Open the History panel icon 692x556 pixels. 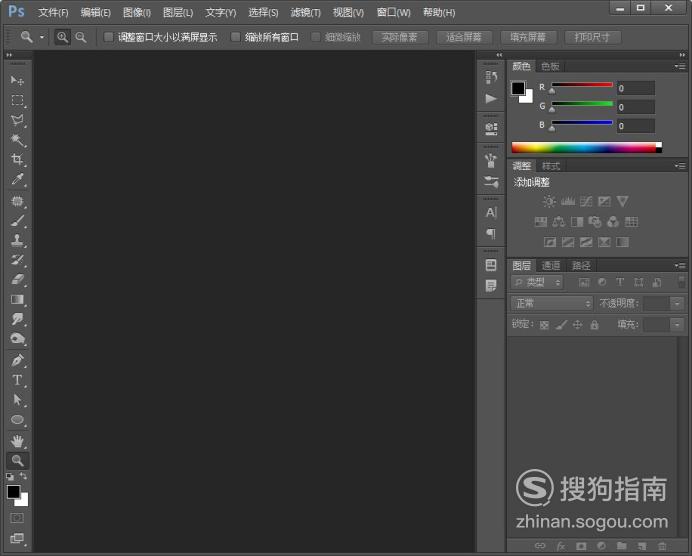click(x=491, y=77)
